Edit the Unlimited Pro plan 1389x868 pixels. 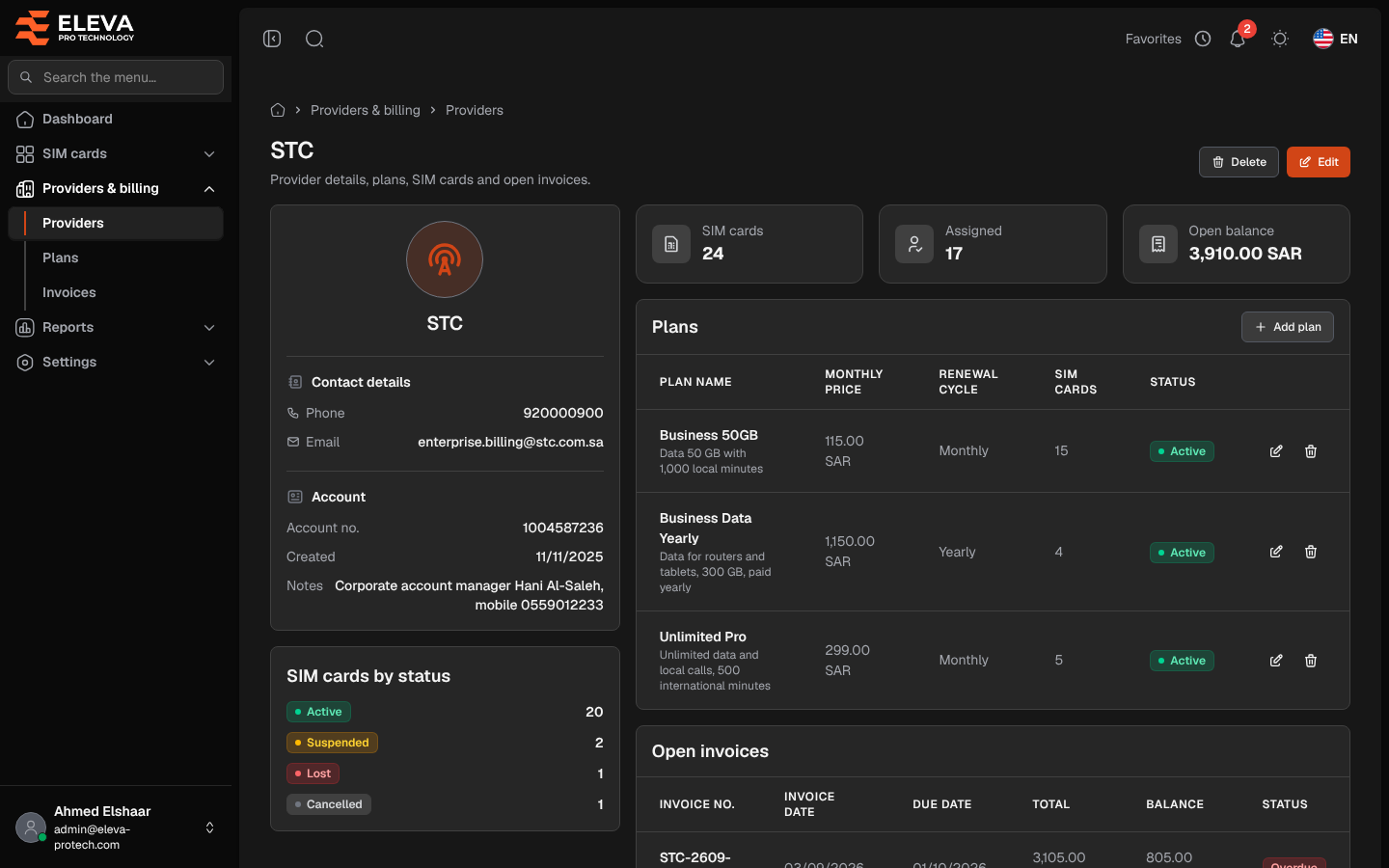(1276, 661)
